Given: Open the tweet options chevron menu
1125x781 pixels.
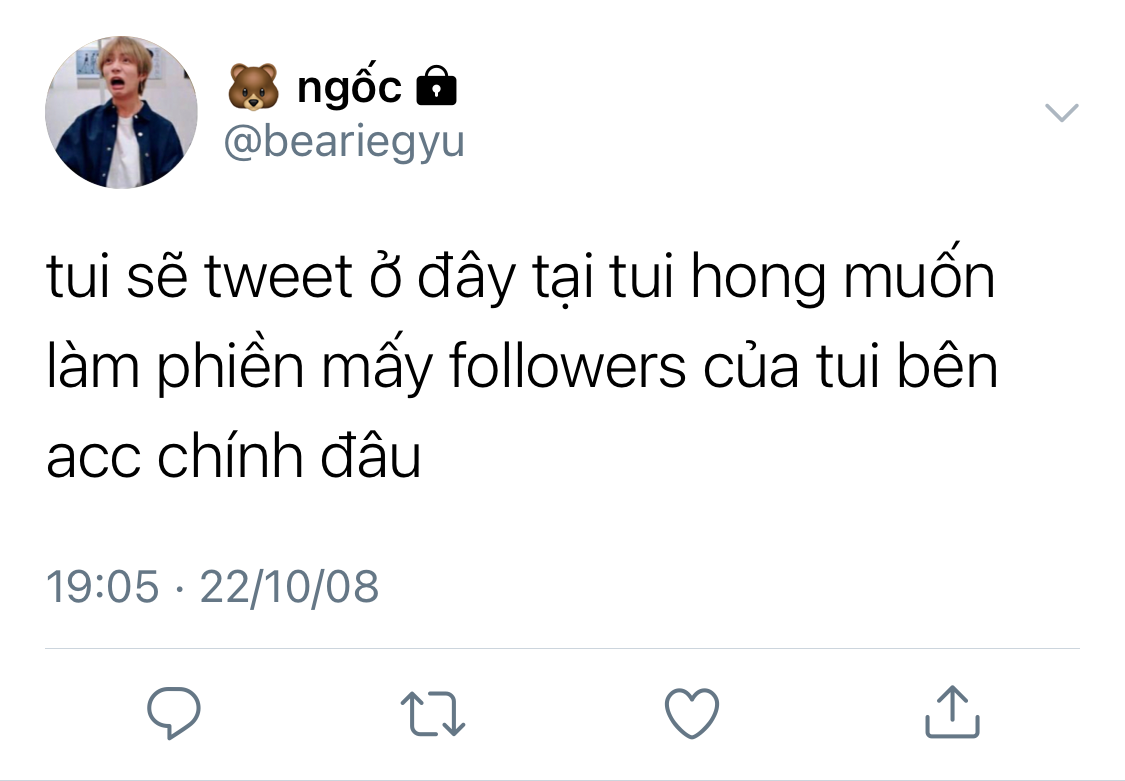Looking at the screenshot, I should point(1061,113).
